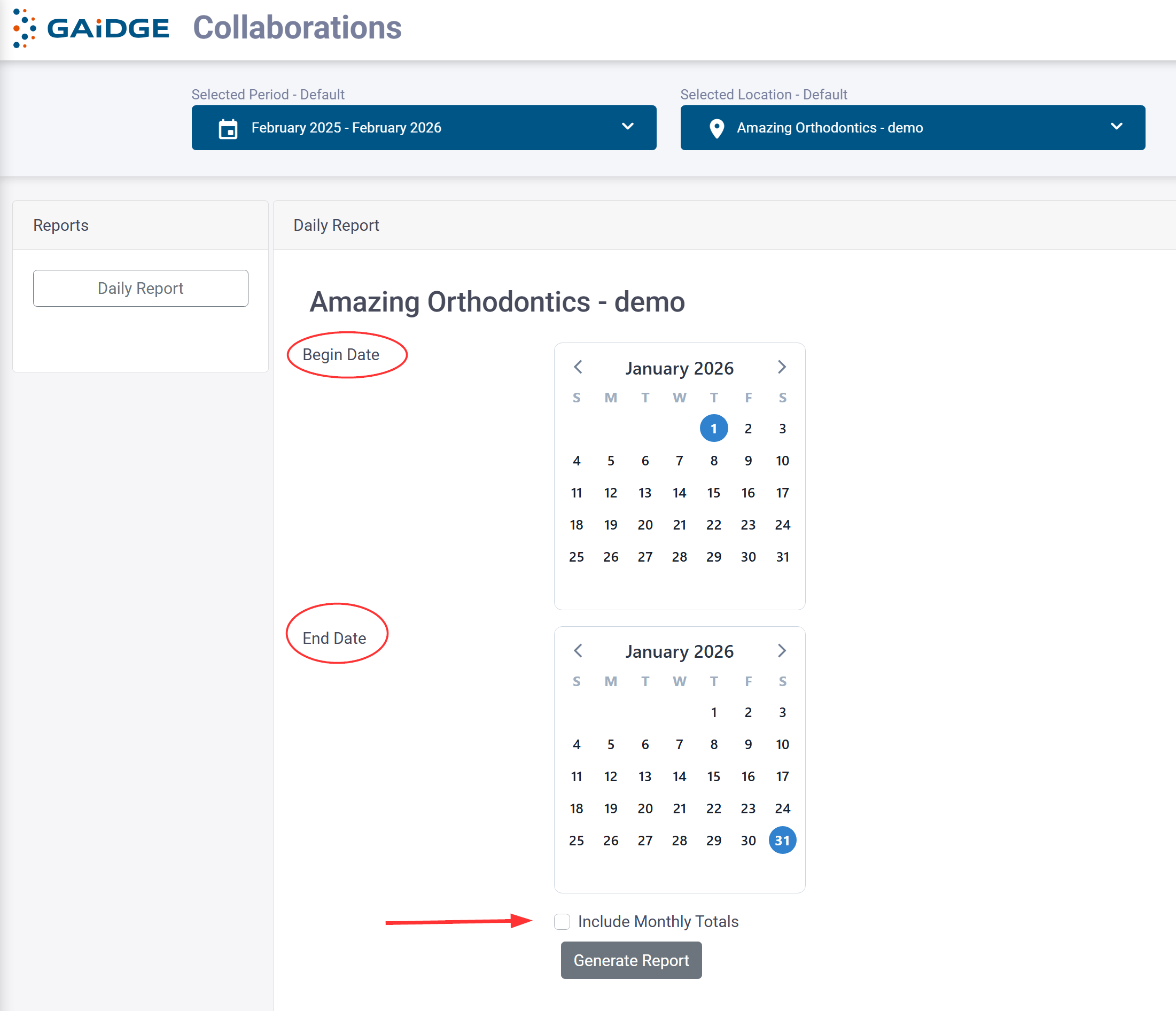Click the highlighted day 31 in End Date calendar
This screenshot has width=1176, height=1011.
[782, 840]
